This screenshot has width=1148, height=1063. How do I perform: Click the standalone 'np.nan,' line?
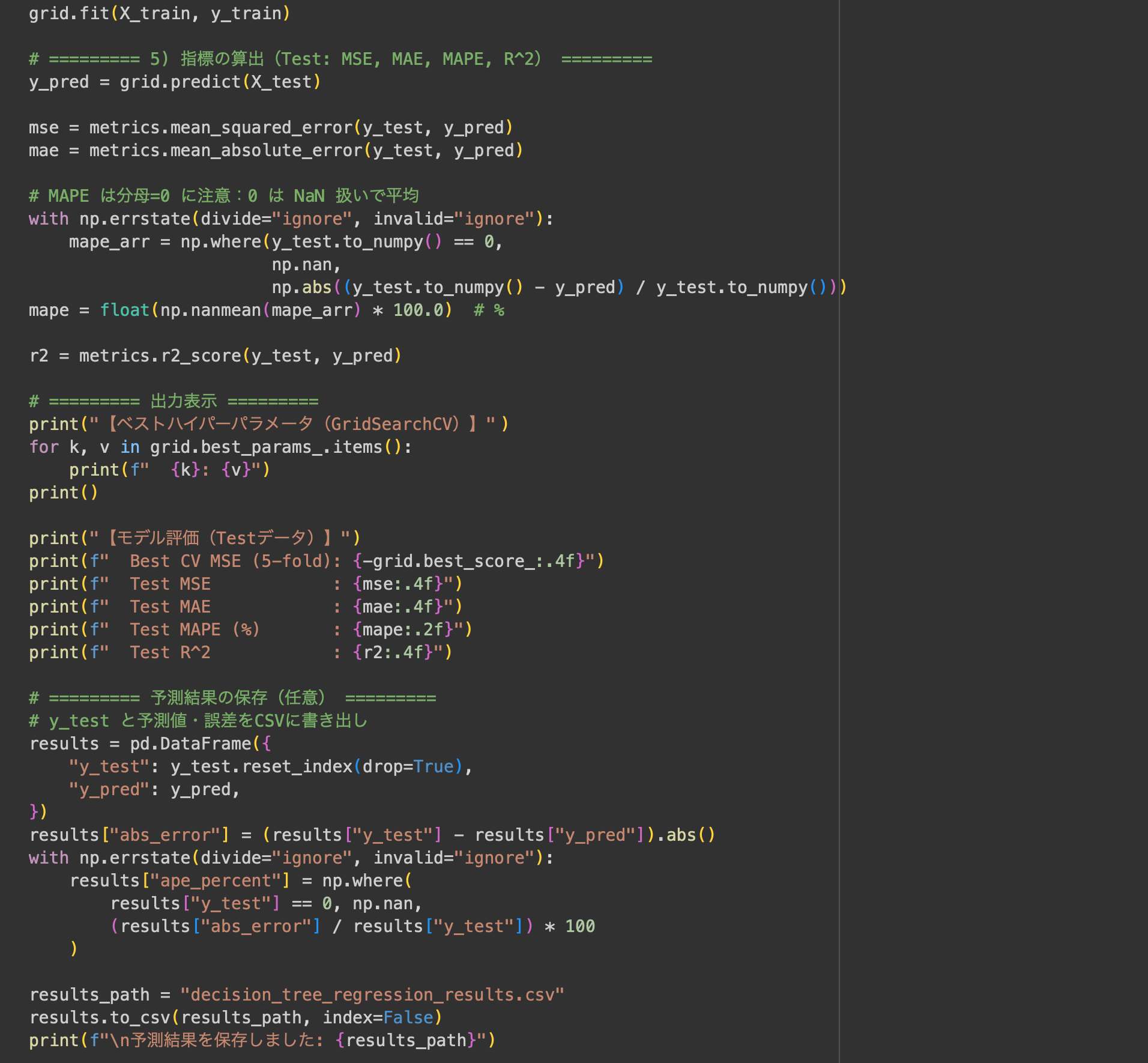(306, 264)
